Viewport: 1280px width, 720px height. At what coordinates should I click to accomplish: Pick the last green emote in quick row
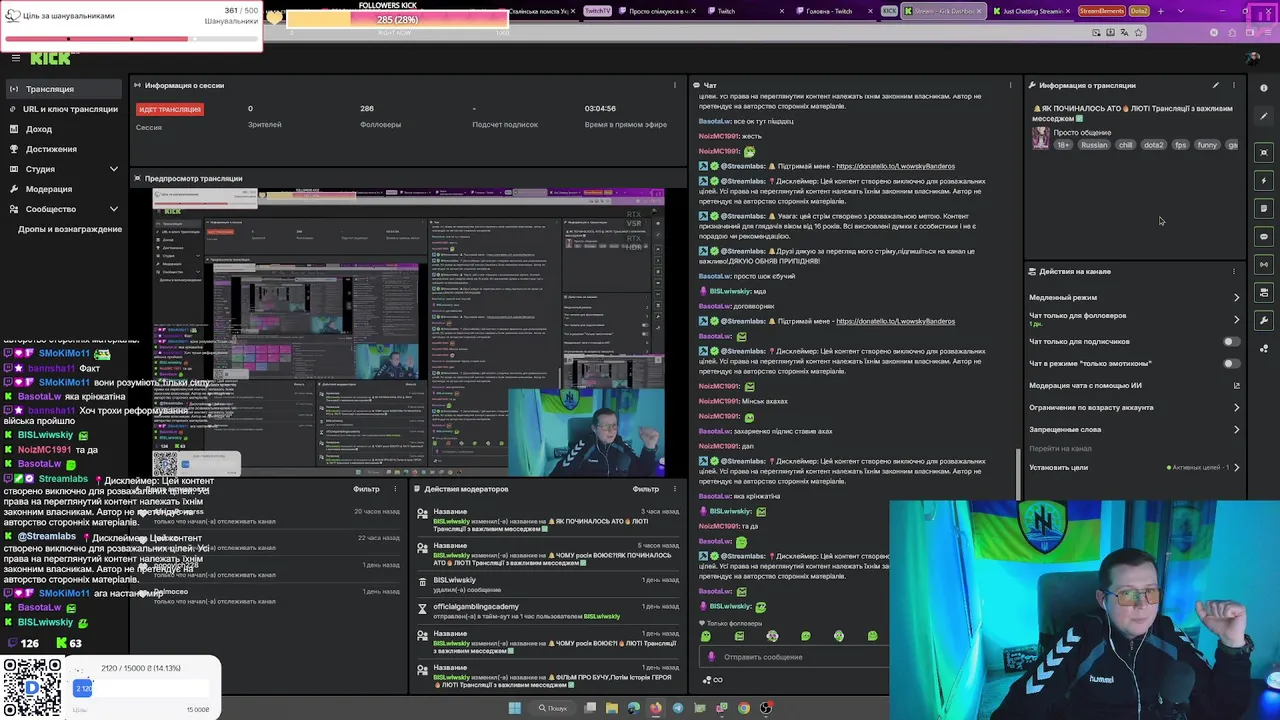[872, 636]
